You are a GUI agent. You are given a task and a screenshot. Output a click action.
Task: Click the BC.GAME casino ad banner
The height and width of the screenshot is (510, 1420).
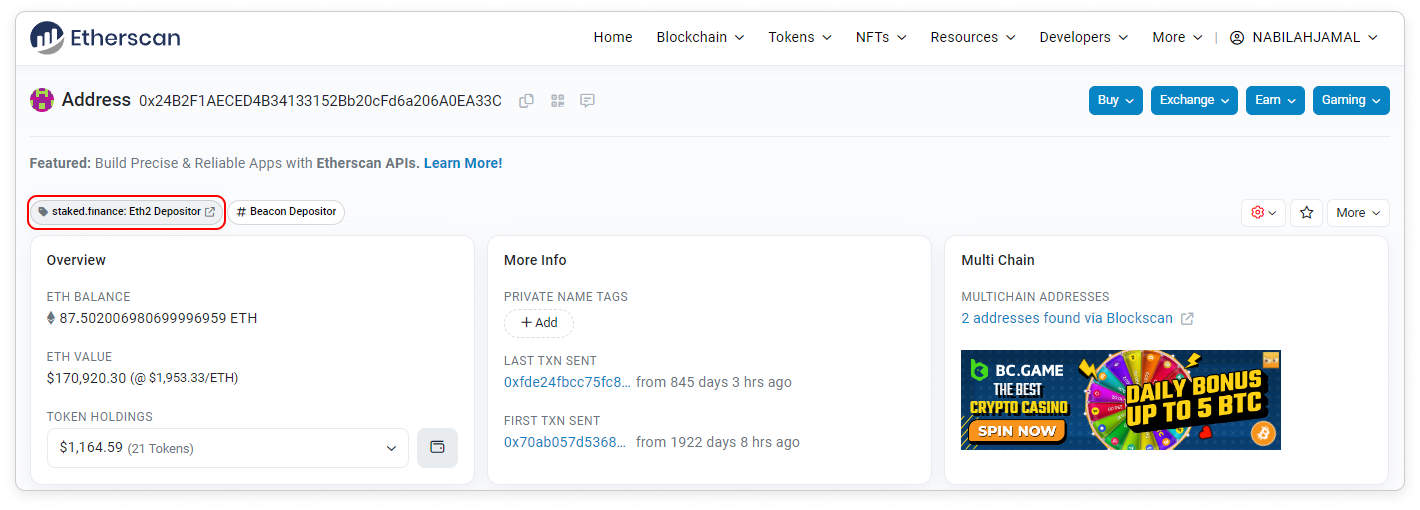click(1120, 400)
